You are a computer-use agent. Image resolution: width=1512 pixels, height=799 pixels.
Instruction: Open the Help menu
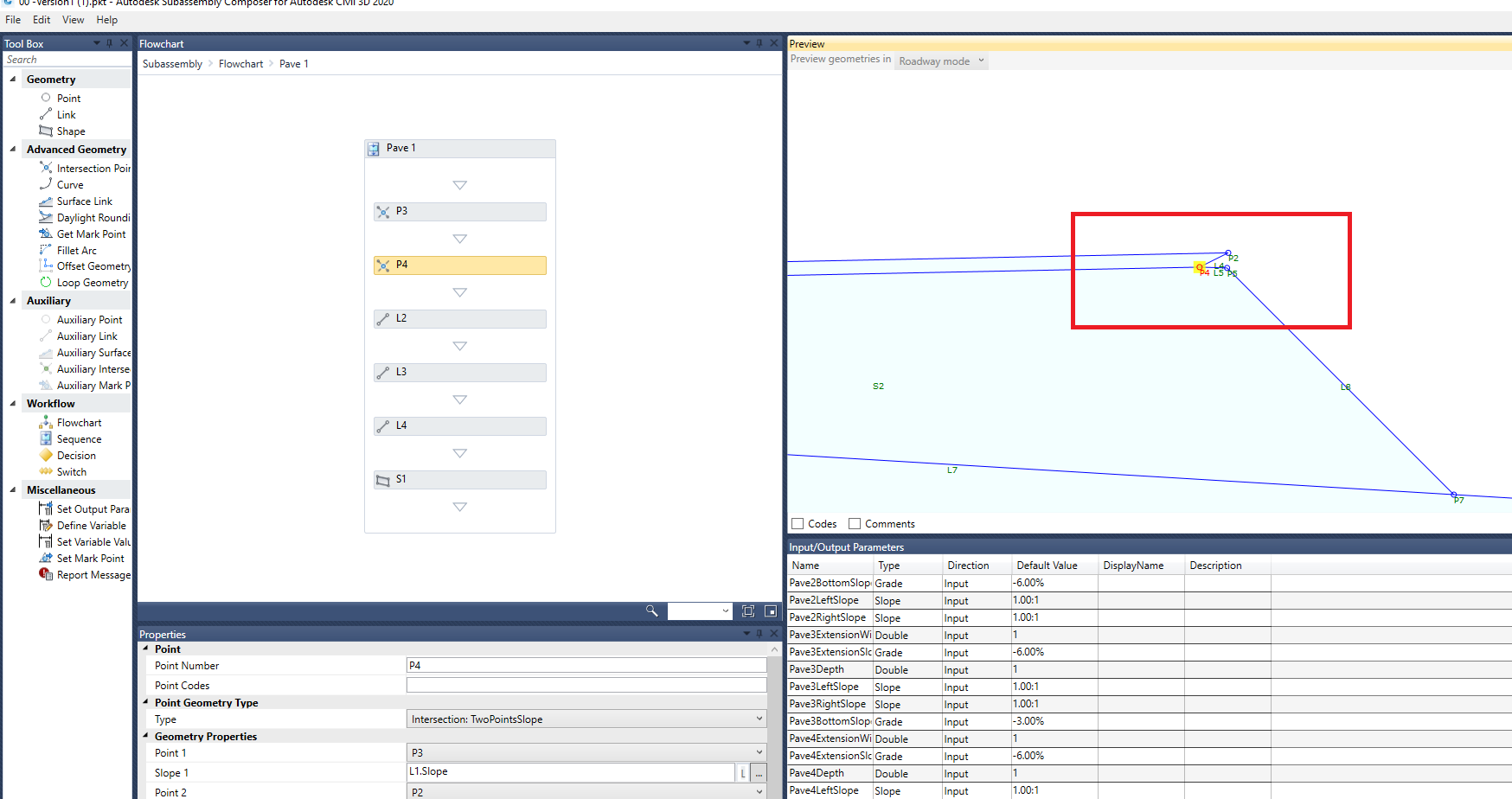106,19
